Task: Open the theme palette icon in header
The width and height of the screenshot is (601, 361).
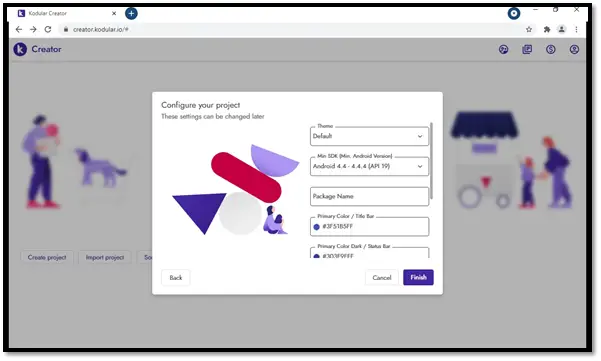Action: pyautogui.click(x=504, y=49)
